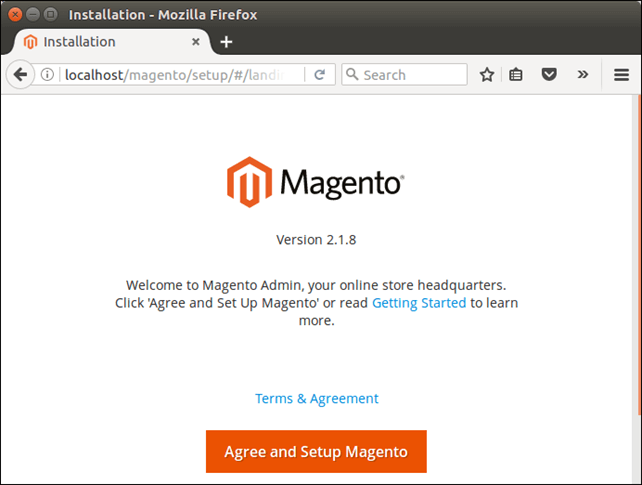Click the Magento logo

[x=316, y=182]
